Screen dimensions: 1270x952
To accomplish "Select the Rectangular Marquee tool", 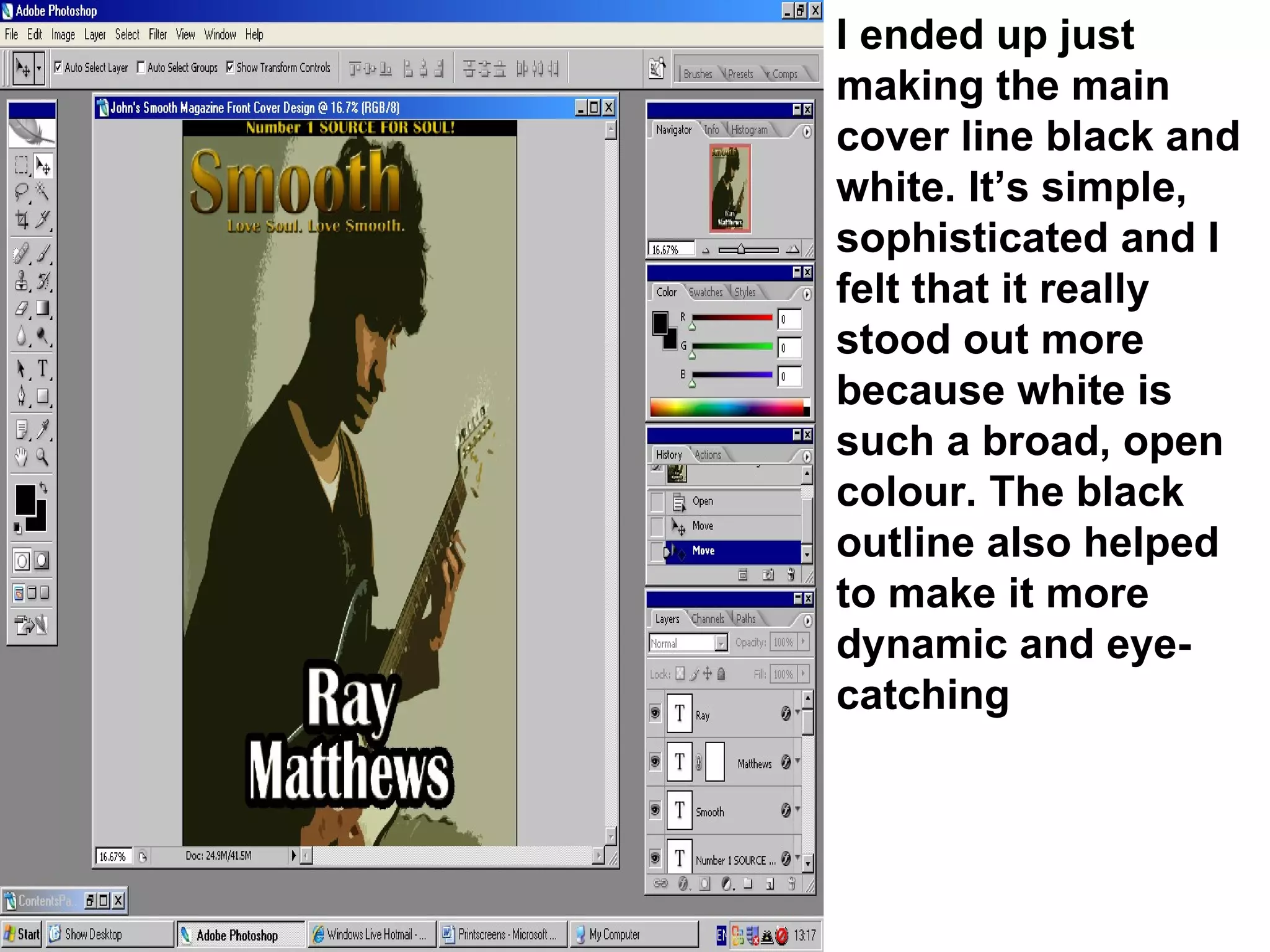I will 21,165.
